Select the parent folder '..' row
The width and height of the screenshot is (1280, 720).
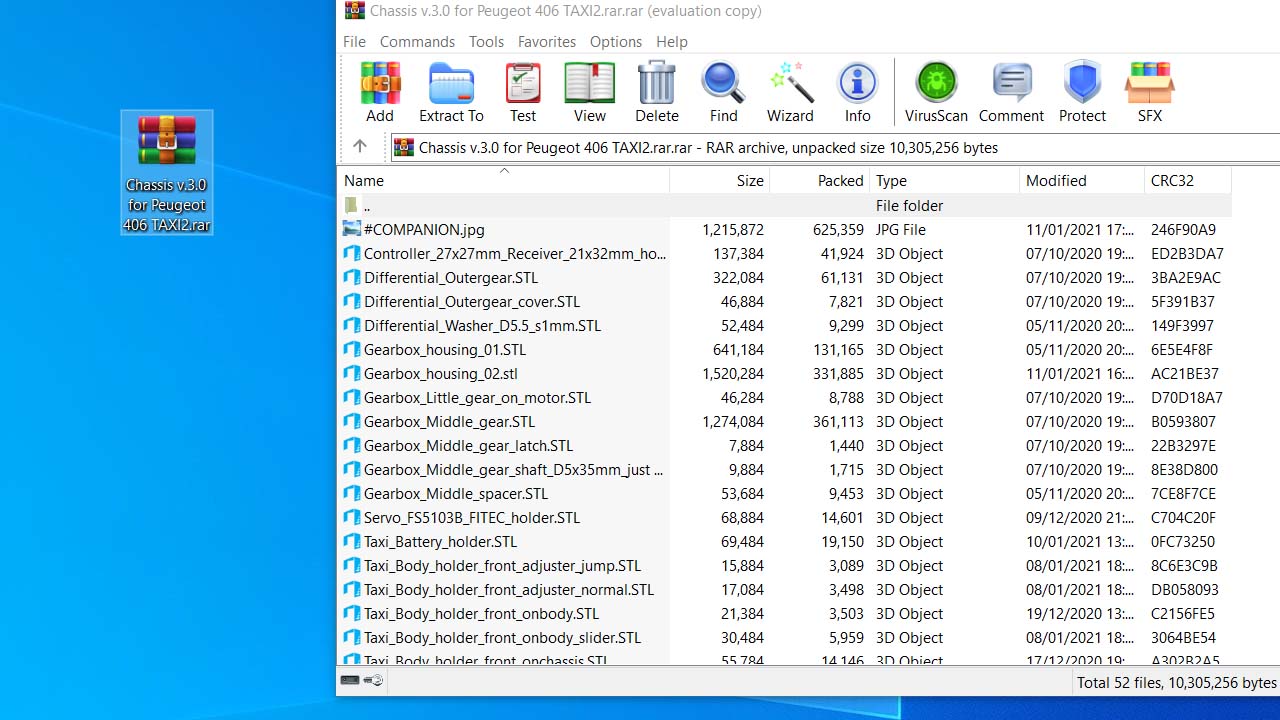coord(785,205)
